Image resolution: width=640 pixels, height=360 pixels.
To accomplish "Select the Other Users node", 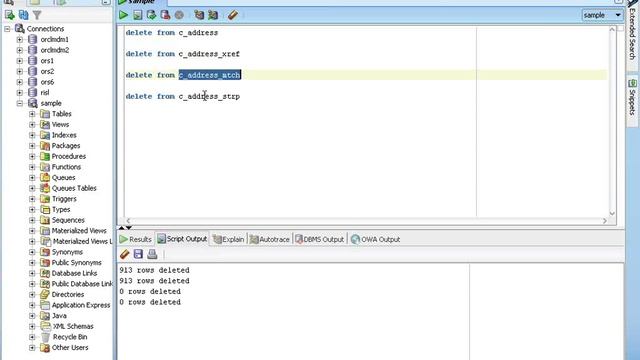I will 70,347.
